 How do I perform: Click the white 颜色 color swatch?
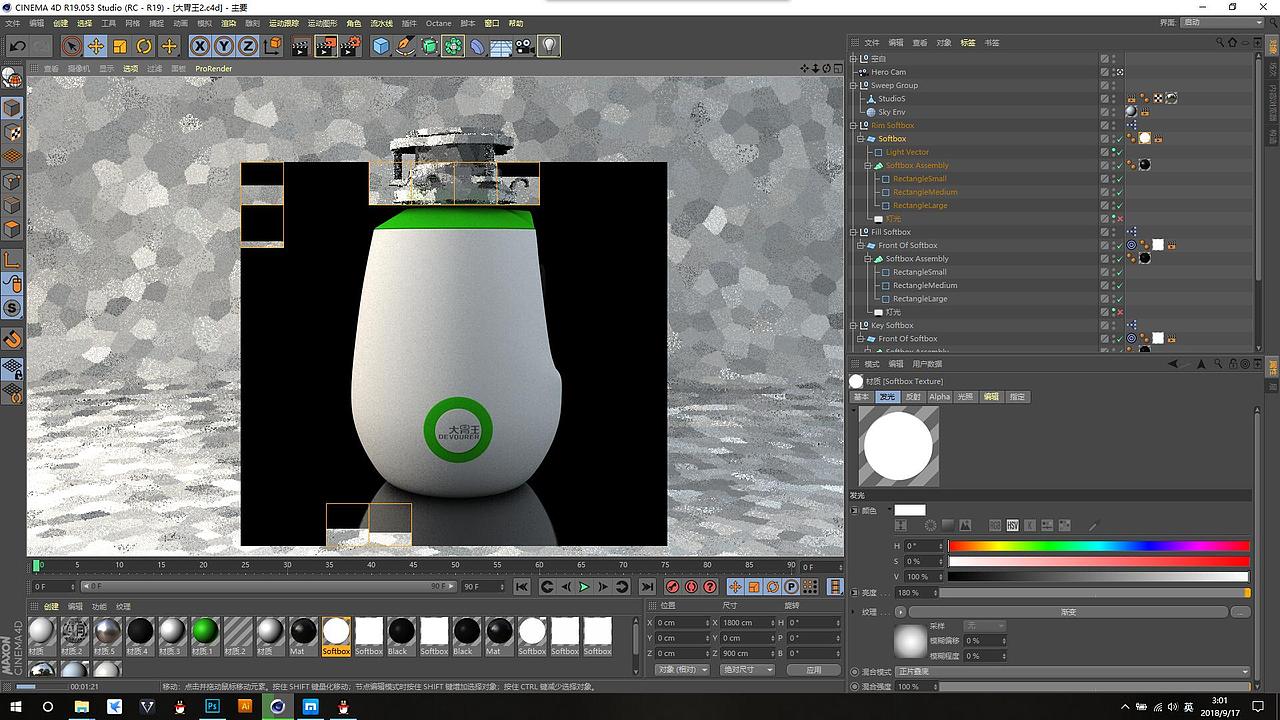pyautogui.click(x=910, y=510)
